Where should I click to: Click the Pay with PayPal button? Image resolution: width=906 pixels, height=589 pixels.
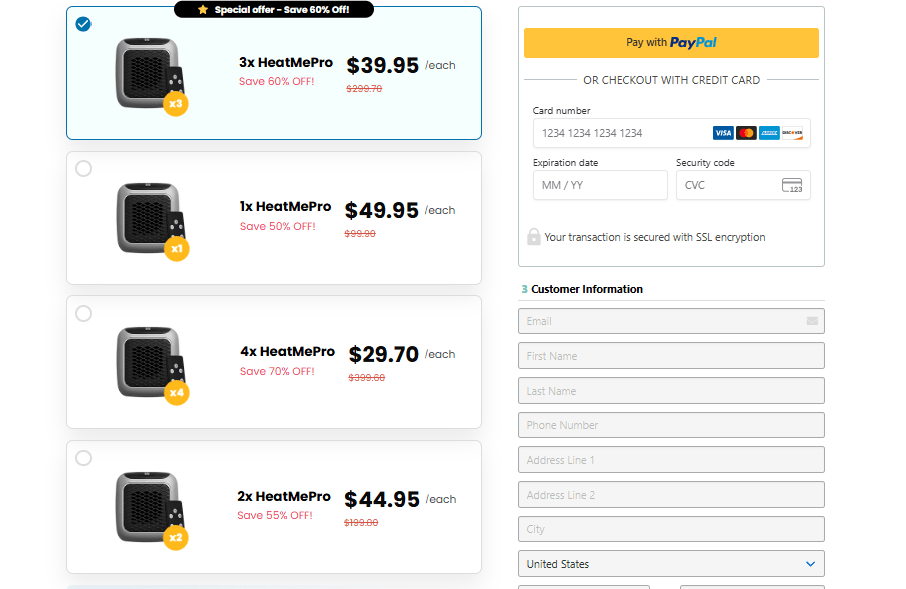click(x=671, y=43)
